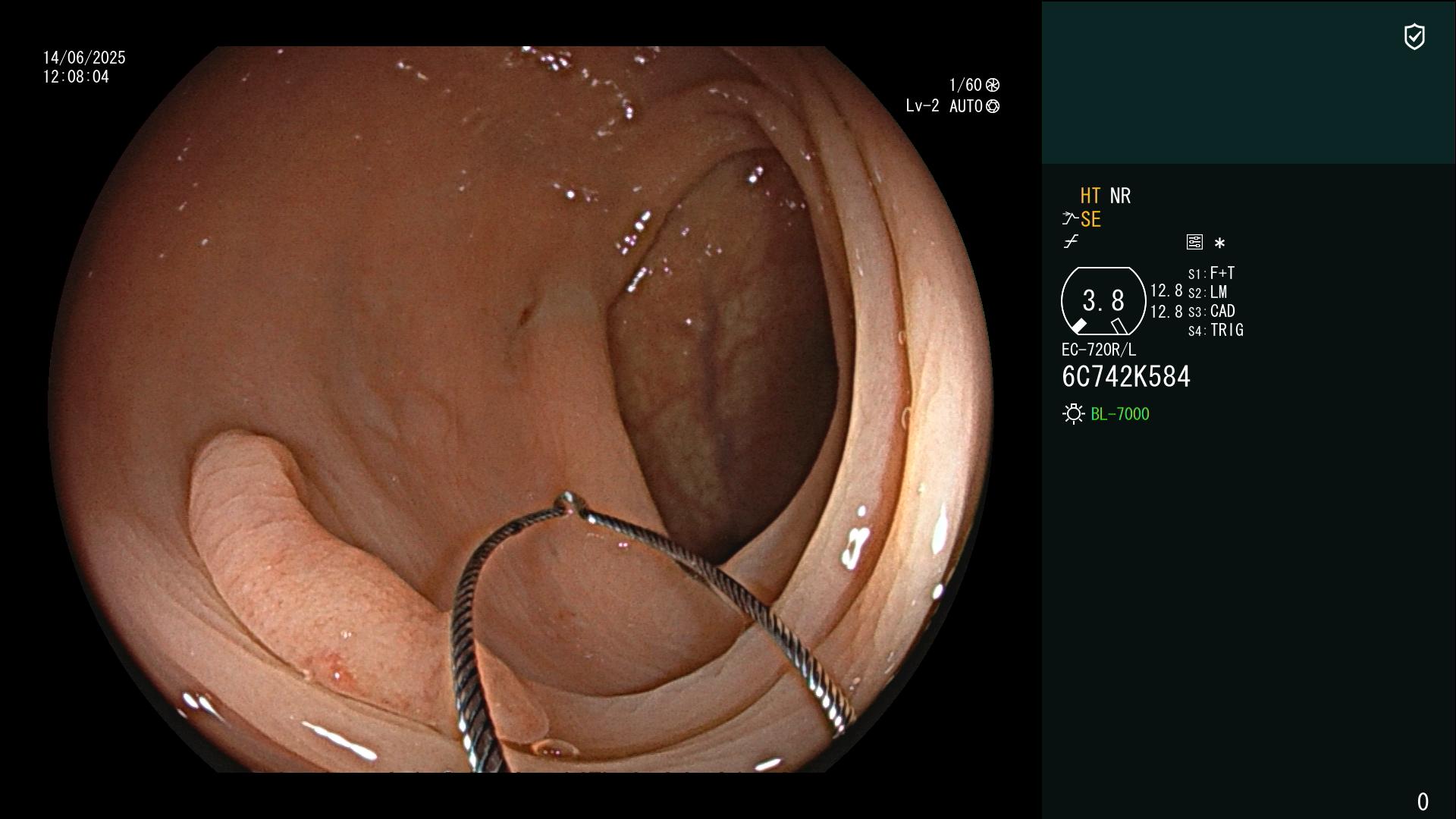Screen dimensions: 1456x819
Task: Click the S4: TRIG switch assignment
Action: [1216, 330]
